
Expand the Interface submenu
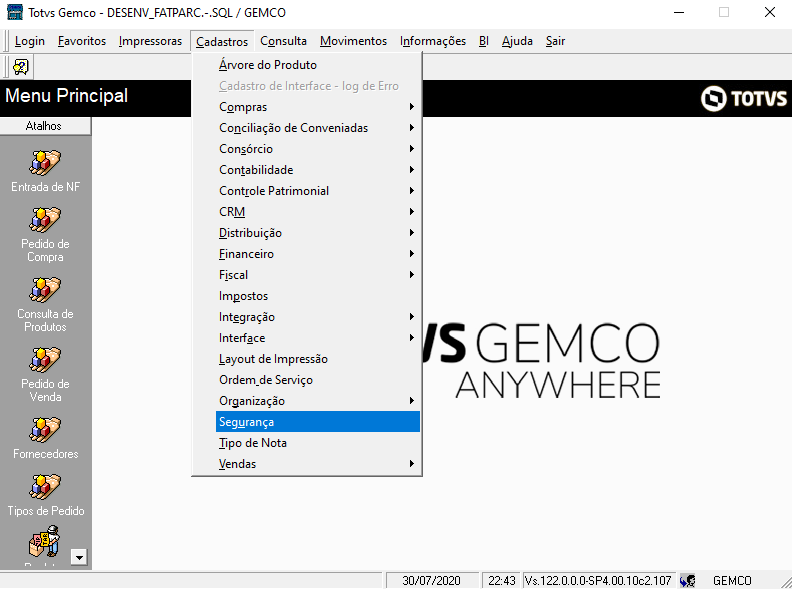[x=318, y=338]
